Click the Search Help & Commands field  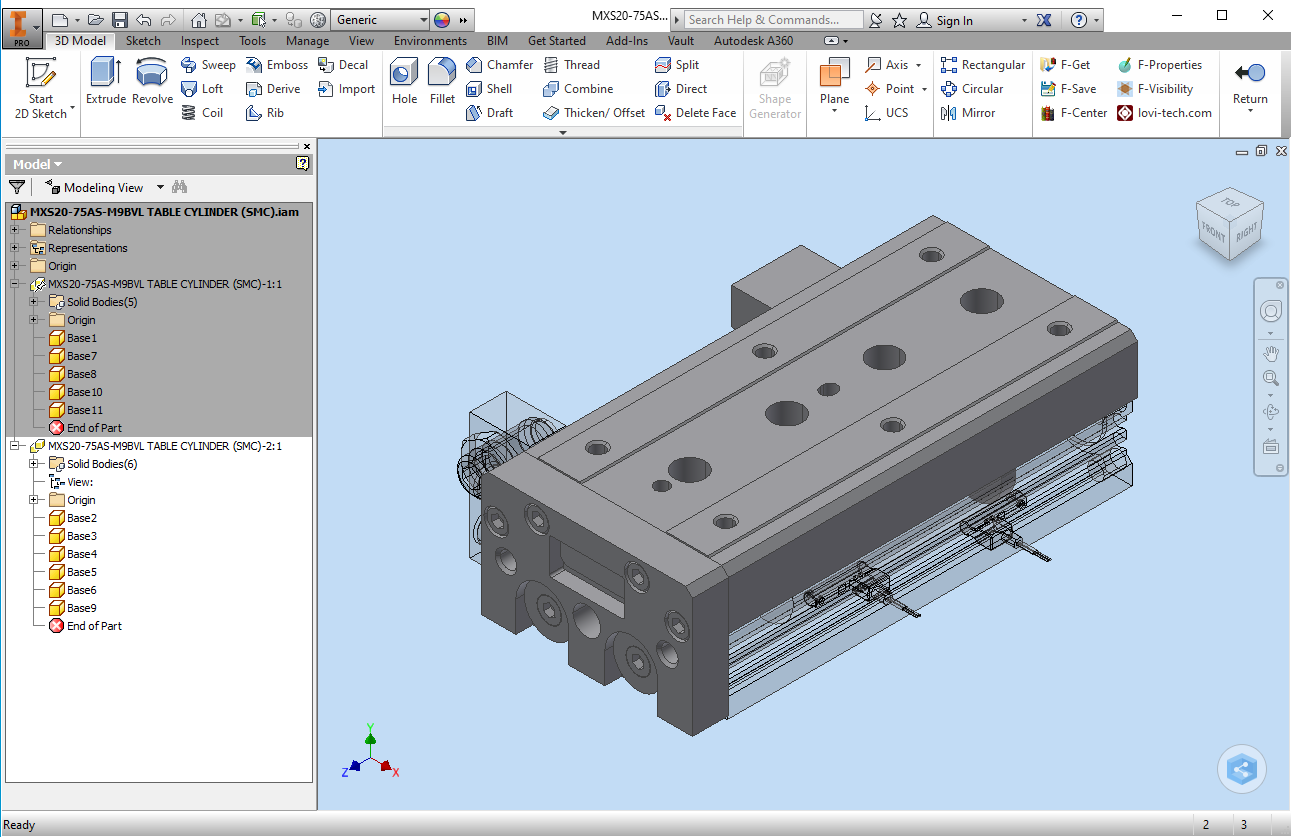(773, 20)
